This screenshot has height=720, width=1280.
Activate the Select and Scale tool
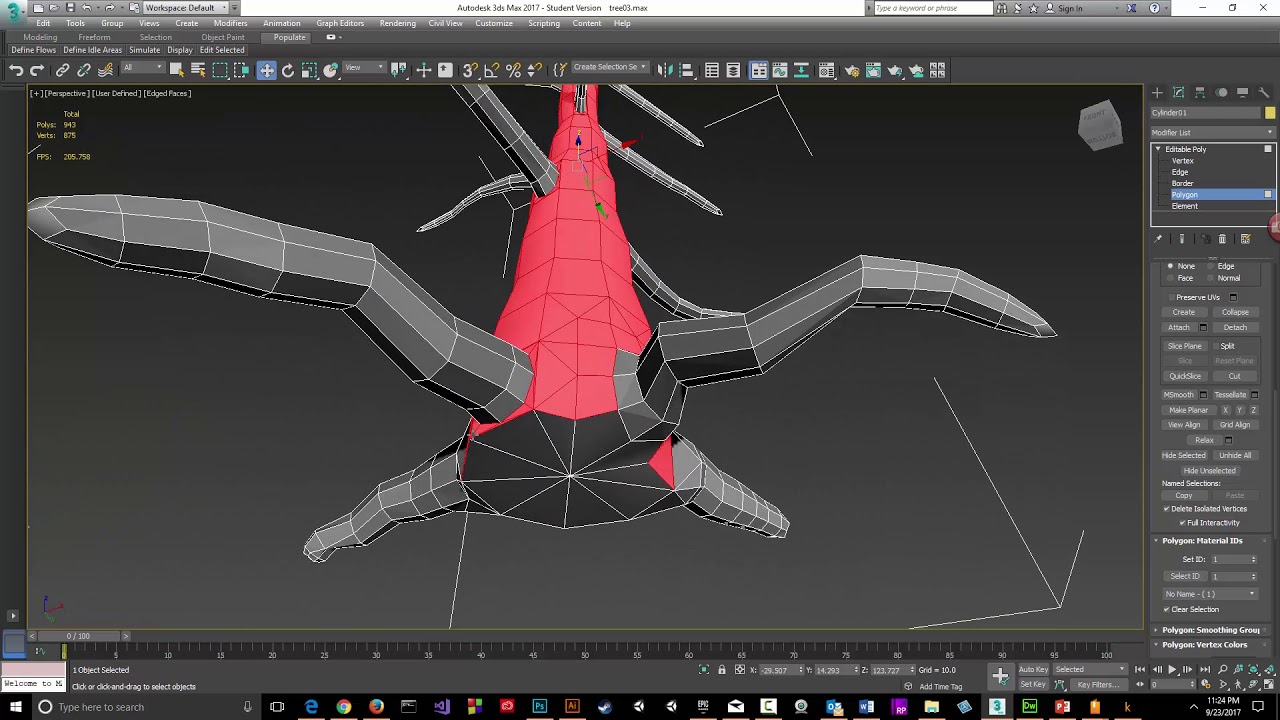[309, 70]
